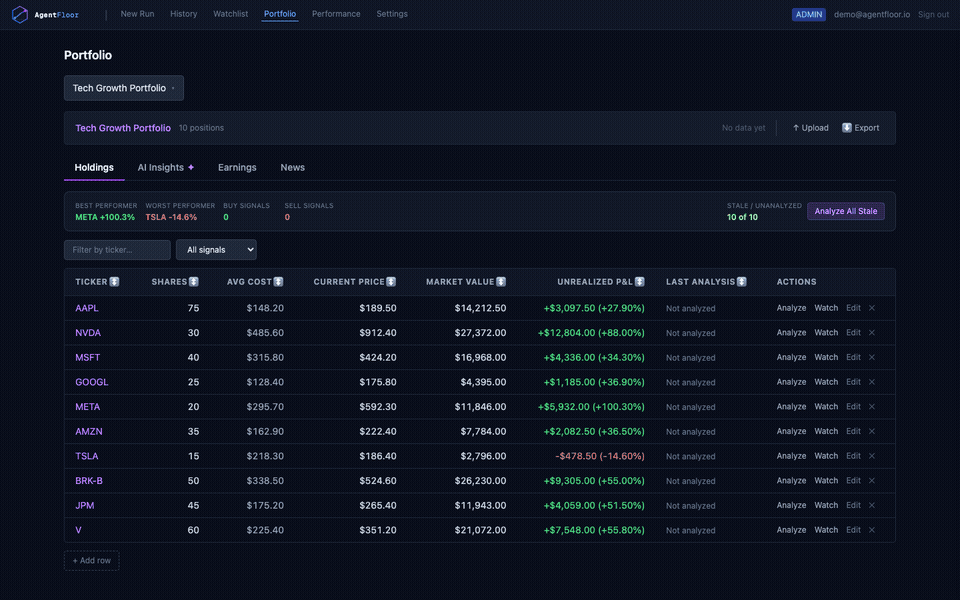Analyze the TSLA position
Viewport: 960px width, 600px height.
pyautogui.click(x=791, y=456)
